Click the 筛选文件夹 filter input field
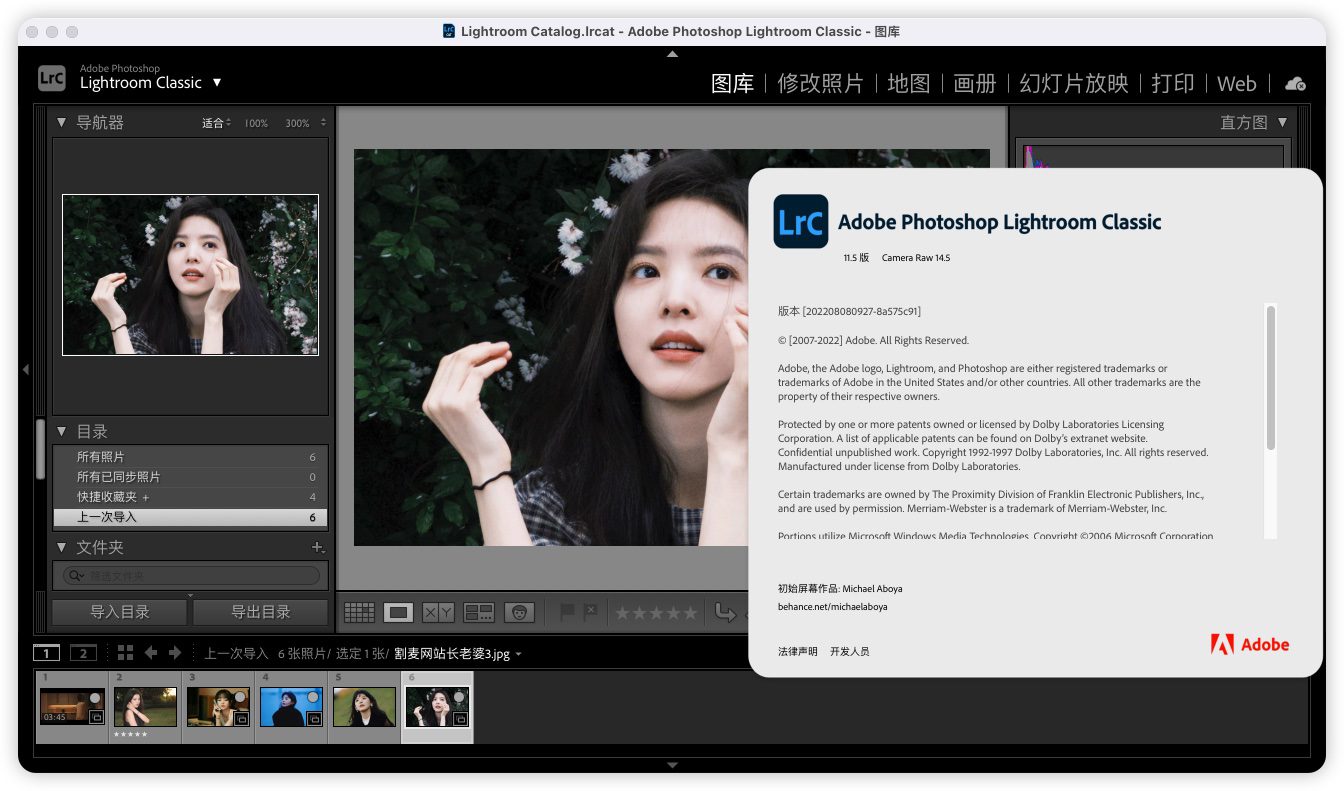 tap(191, 576)
